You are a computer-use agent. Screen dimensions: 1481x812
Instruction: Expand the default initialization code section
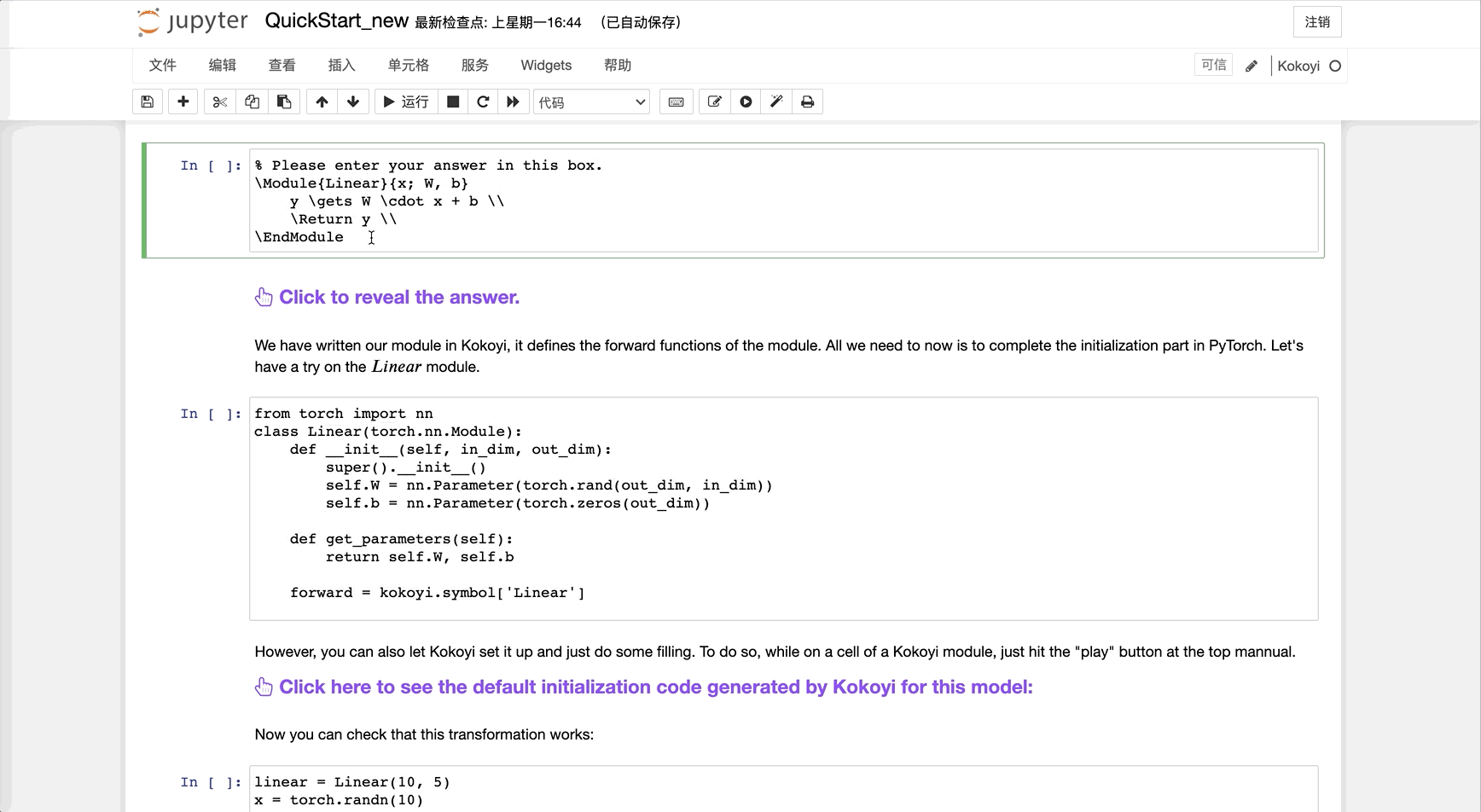click(x=655, y=687)
